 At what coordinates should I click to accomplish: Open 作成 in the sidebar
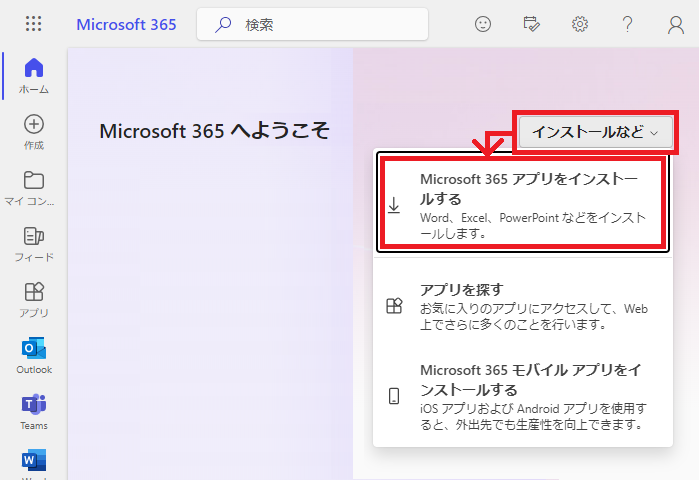pyautogui.click(x=34, y=132)
